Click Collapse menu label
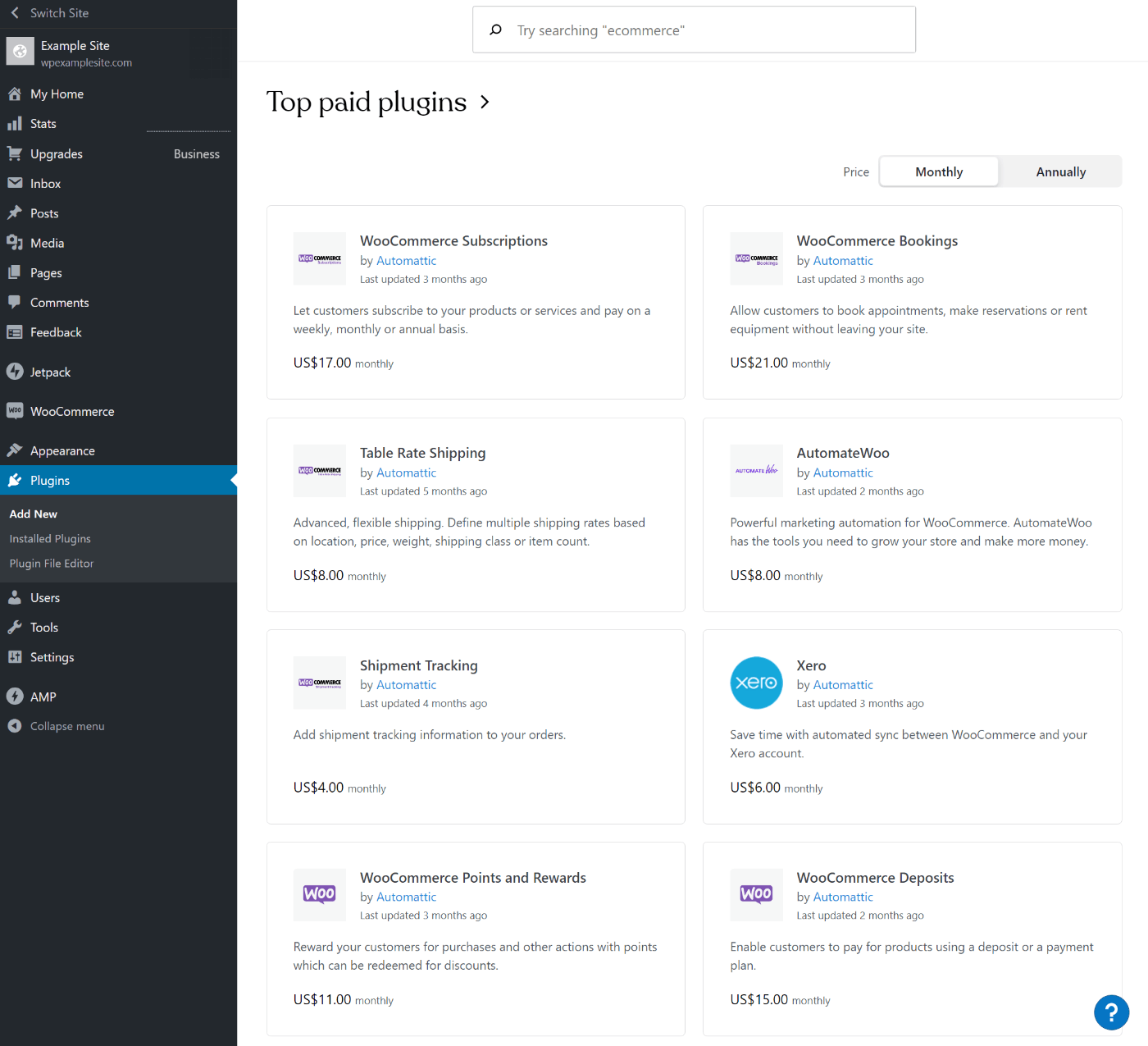Screen dimensions: 1148x1046 click(x=67, y=726)
